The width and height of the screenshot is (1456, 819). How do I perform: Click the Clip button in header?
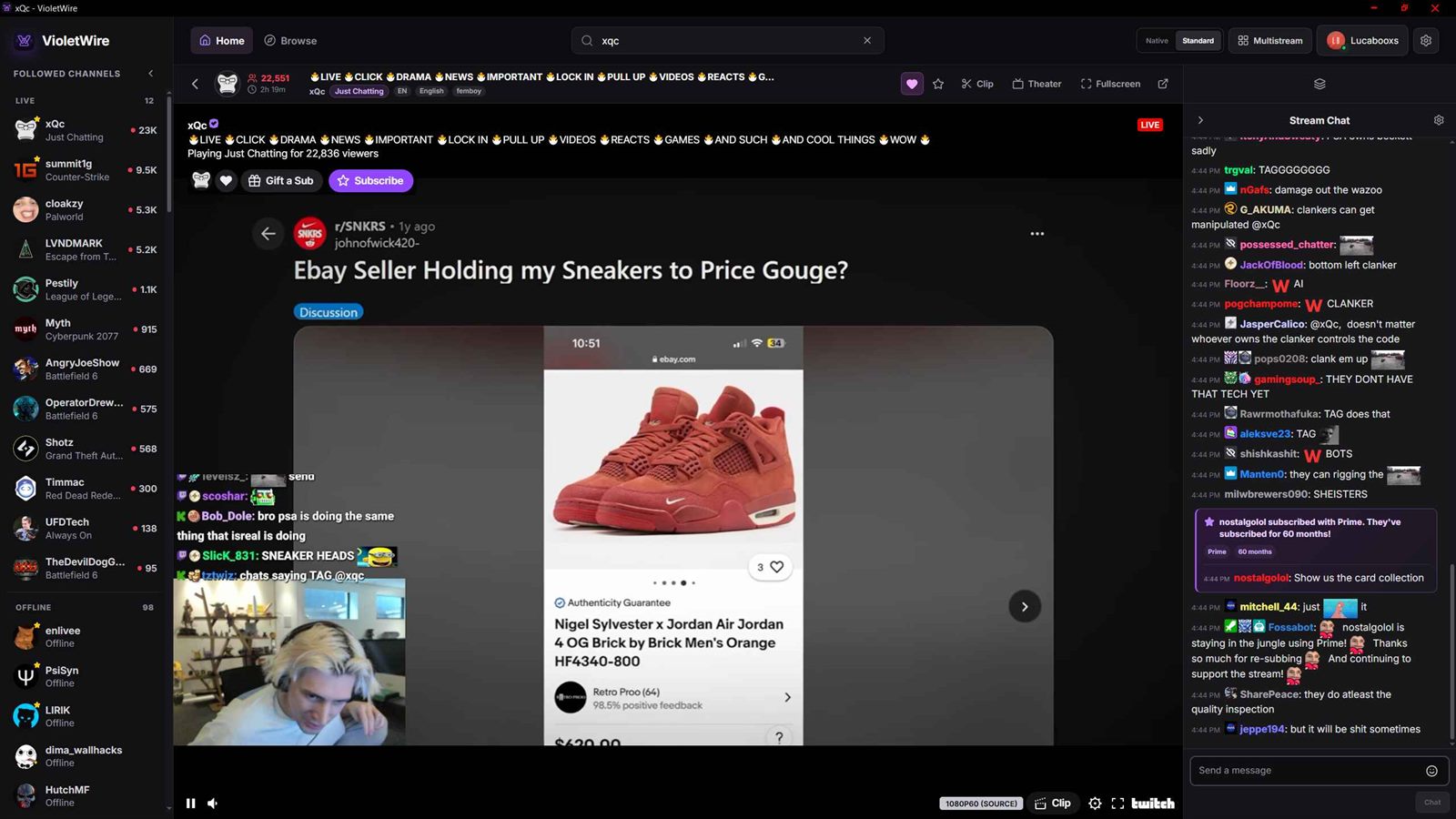(x=977, y=84)
